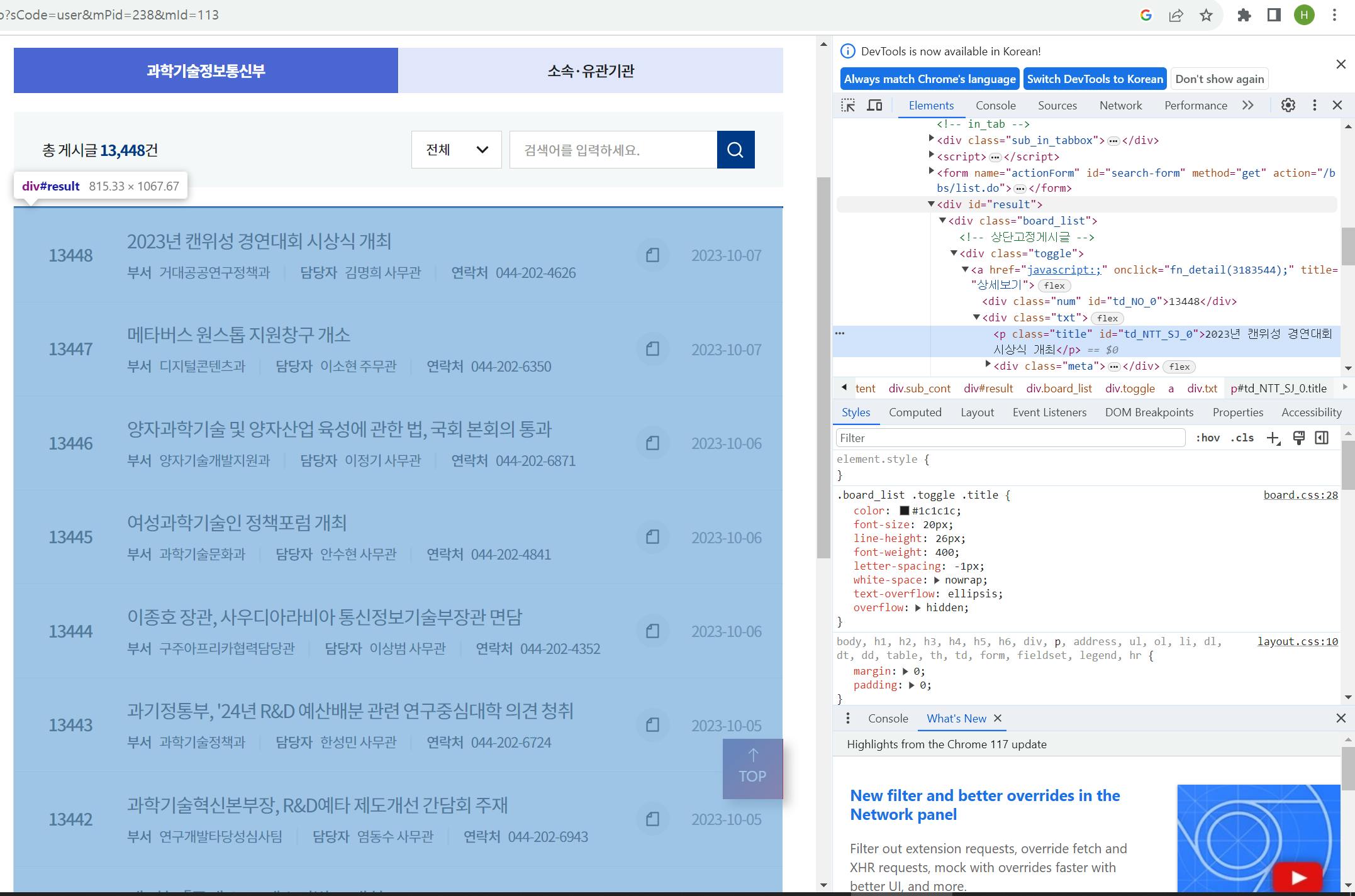Toggle the :hov element state button
Screen dimensions: 1355x896
(x=1207, y=438)
